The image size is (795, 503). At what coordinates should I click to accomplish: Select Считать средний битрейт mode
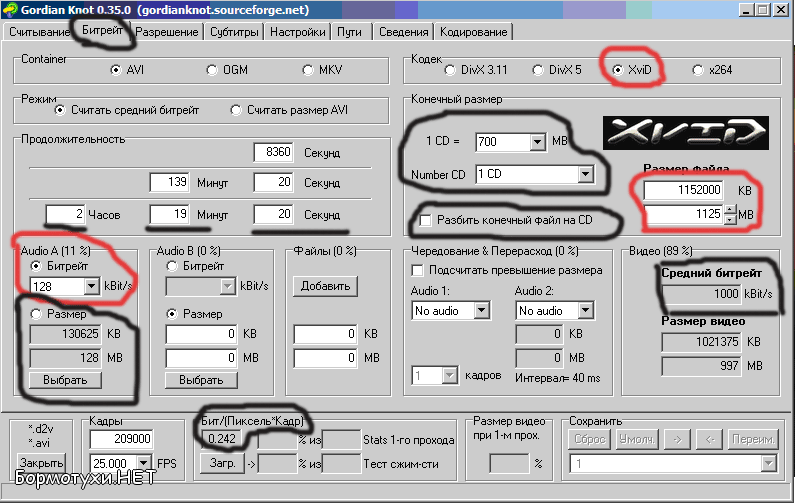coord(60,110)
